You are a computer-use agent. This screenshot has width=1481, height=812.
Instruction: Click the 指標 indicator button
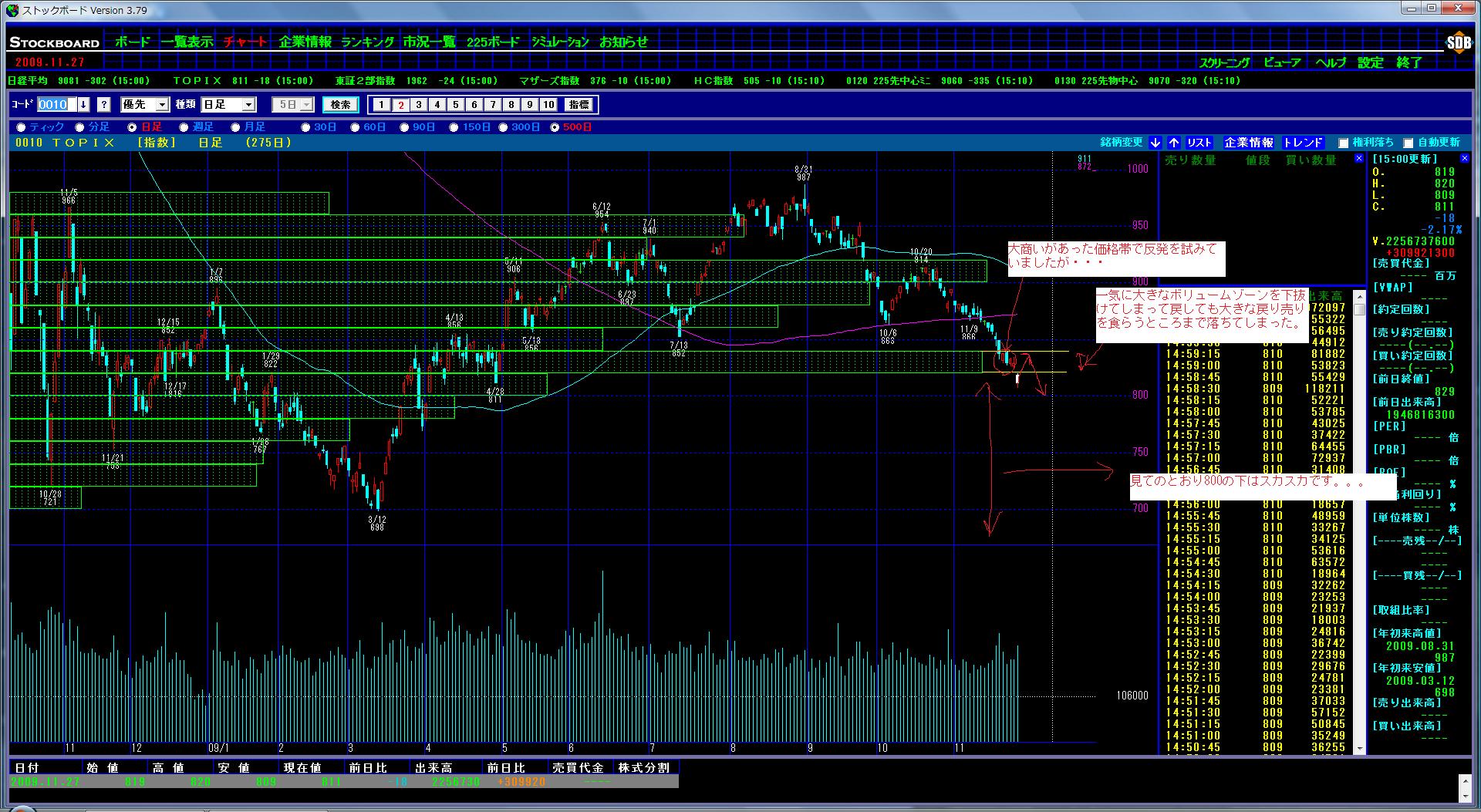578,105
